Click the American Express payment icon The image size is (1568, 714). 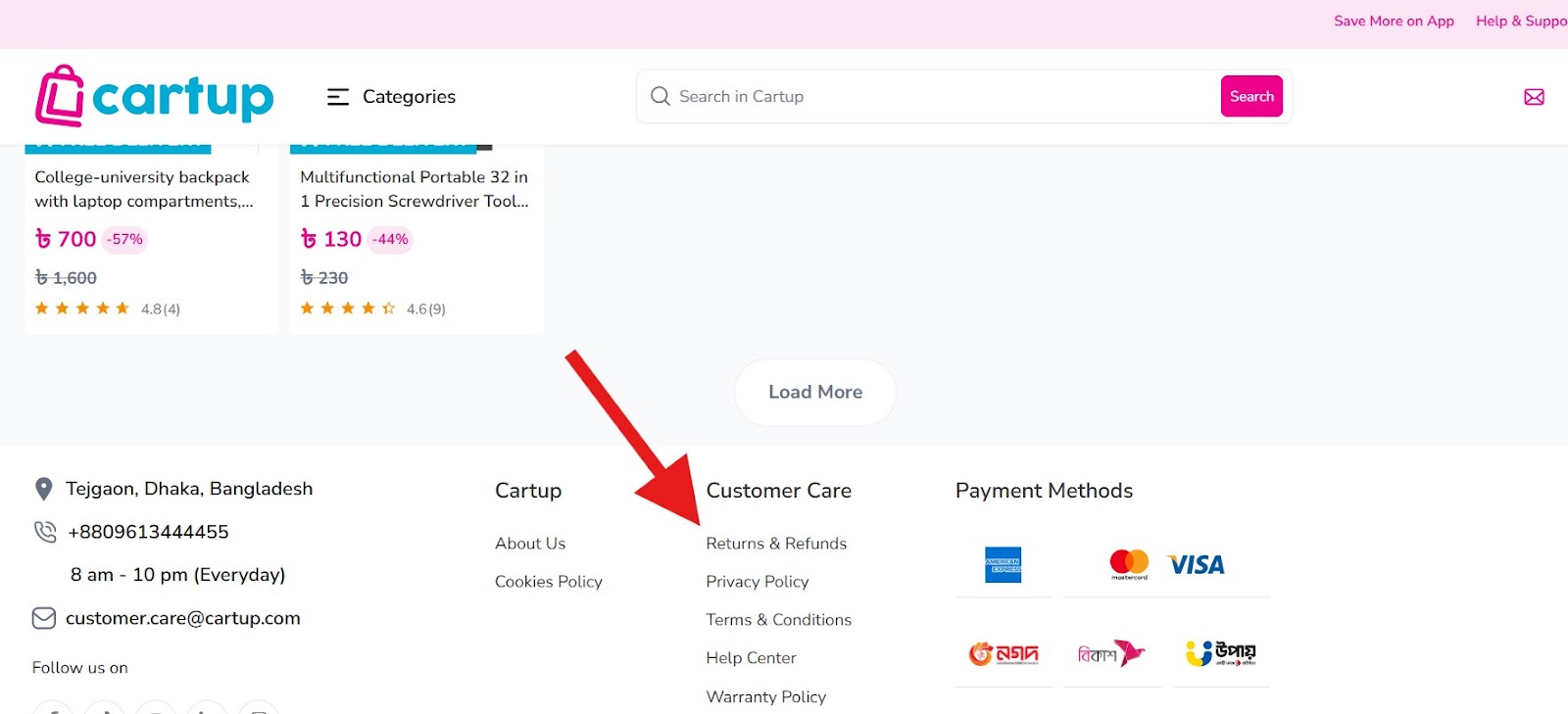1003,565
